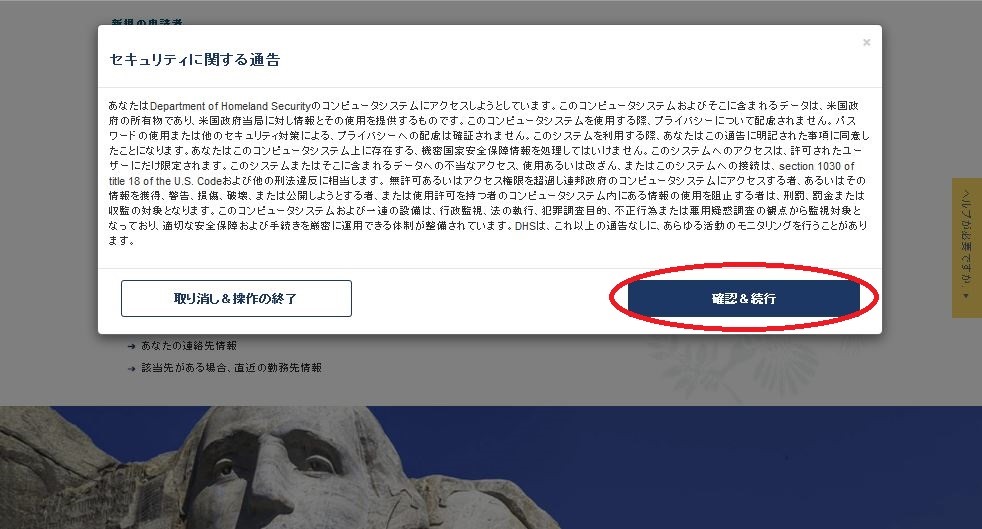Select the あなたの連絡先情報 list entry

[189, 346]
